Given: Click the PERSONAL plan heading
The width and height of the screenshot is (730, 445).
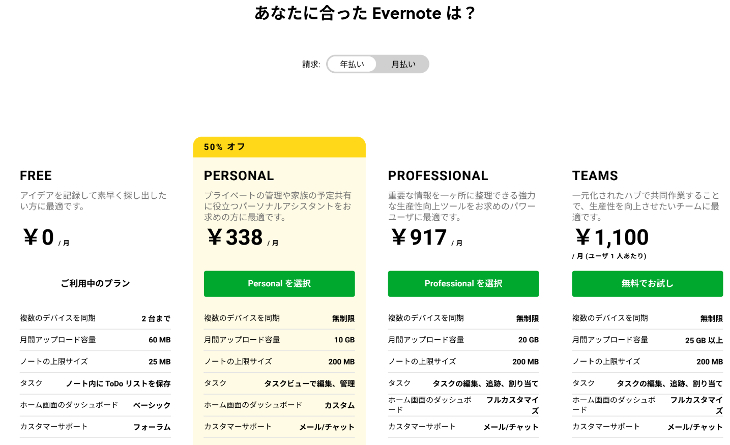Looking at the screenshot, I should tap(239, 175).
